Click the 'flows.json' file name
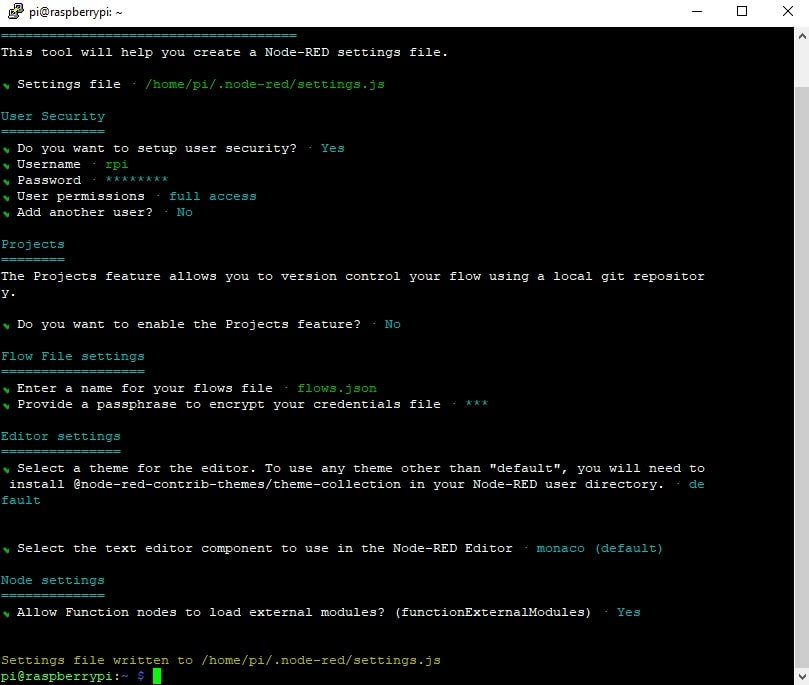 point(337,388)
